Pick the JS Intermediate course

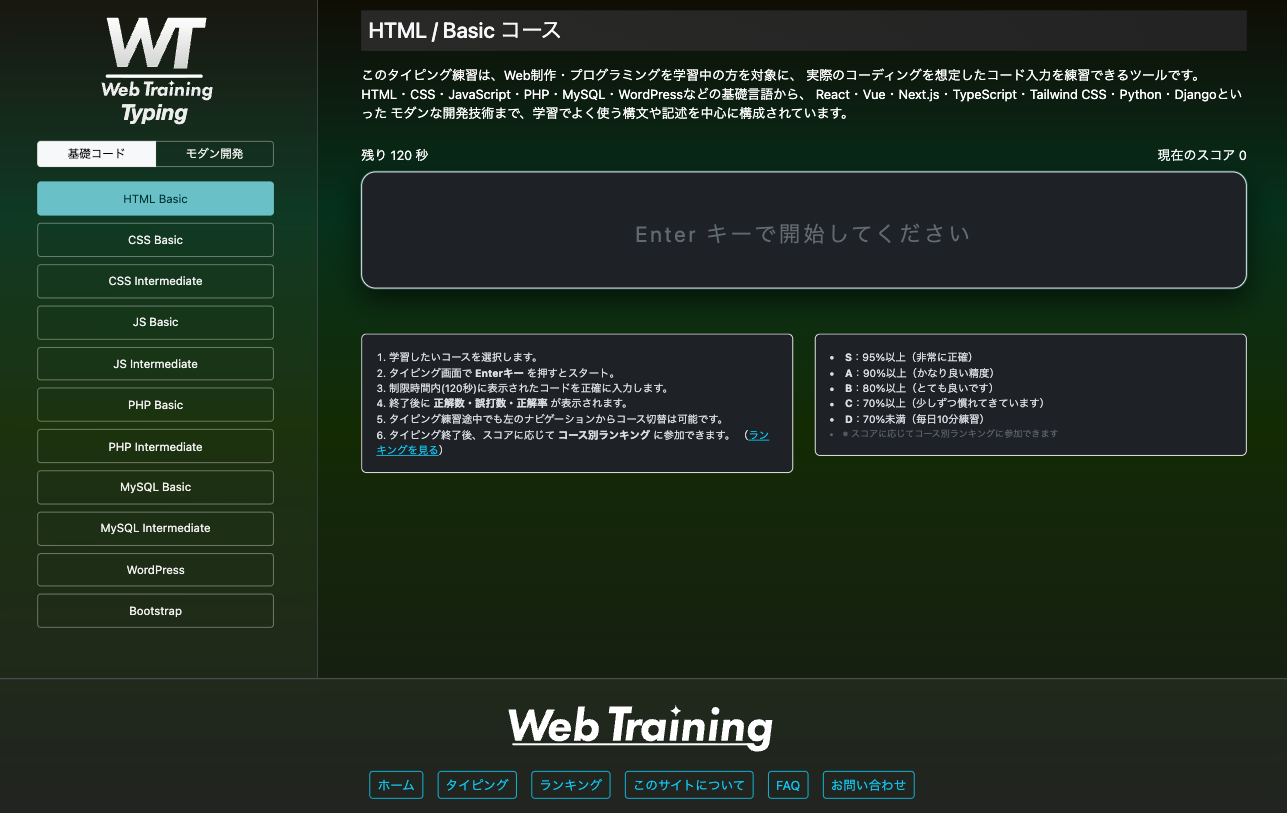click(x=155, y=364)
